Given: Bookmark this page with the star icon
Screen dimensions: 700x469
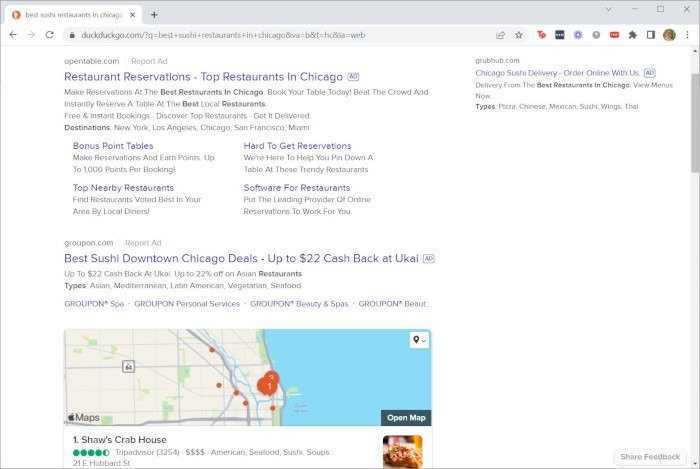Looking at the screenshot, I should tap(519, 35).
